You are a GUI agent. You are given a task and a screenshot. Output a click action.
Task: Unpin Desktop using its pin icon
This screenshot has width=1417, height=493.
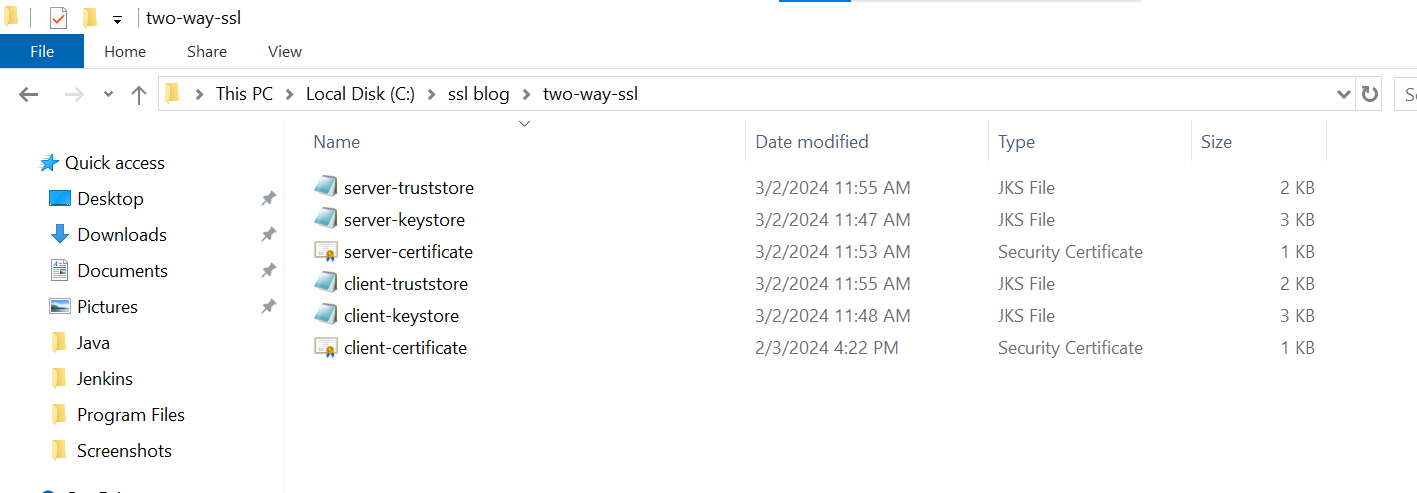coord(268,199)
